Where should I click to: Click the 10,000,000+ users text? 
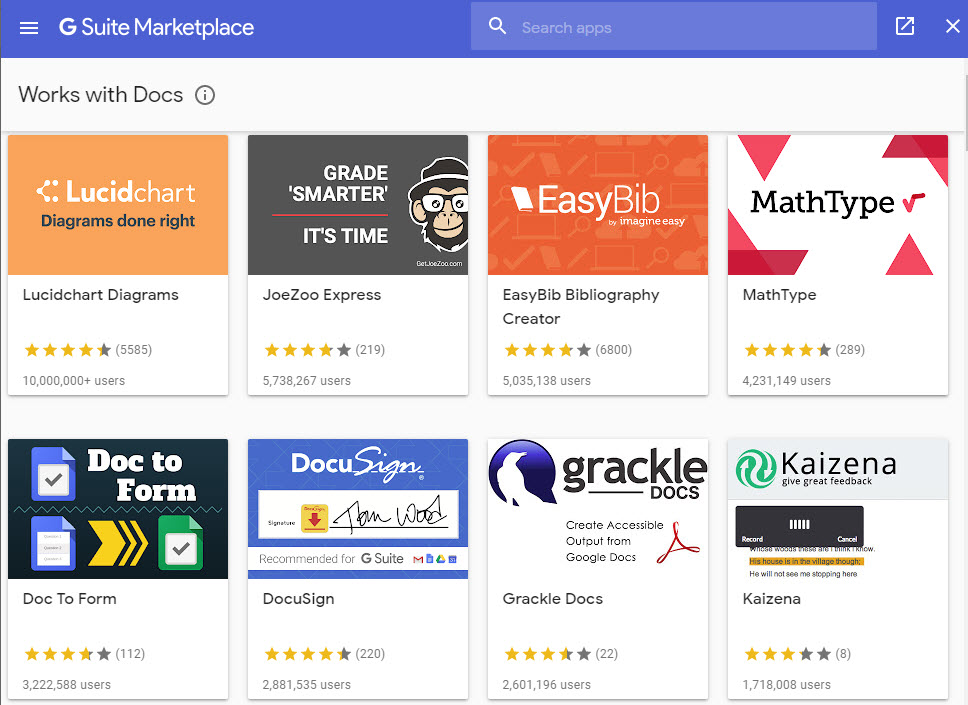(73, 381)
